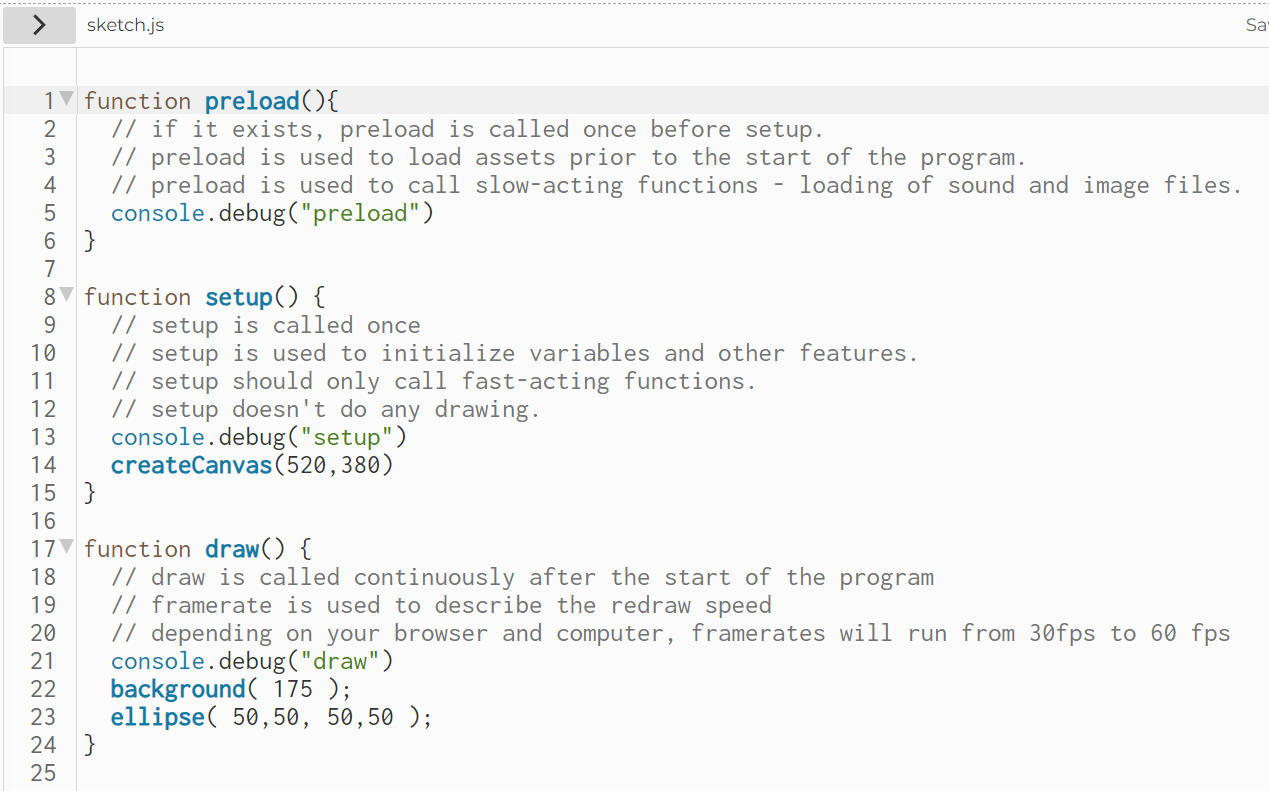
Task: Click line number 14 in gutter
Action: [x=43, y=465]
